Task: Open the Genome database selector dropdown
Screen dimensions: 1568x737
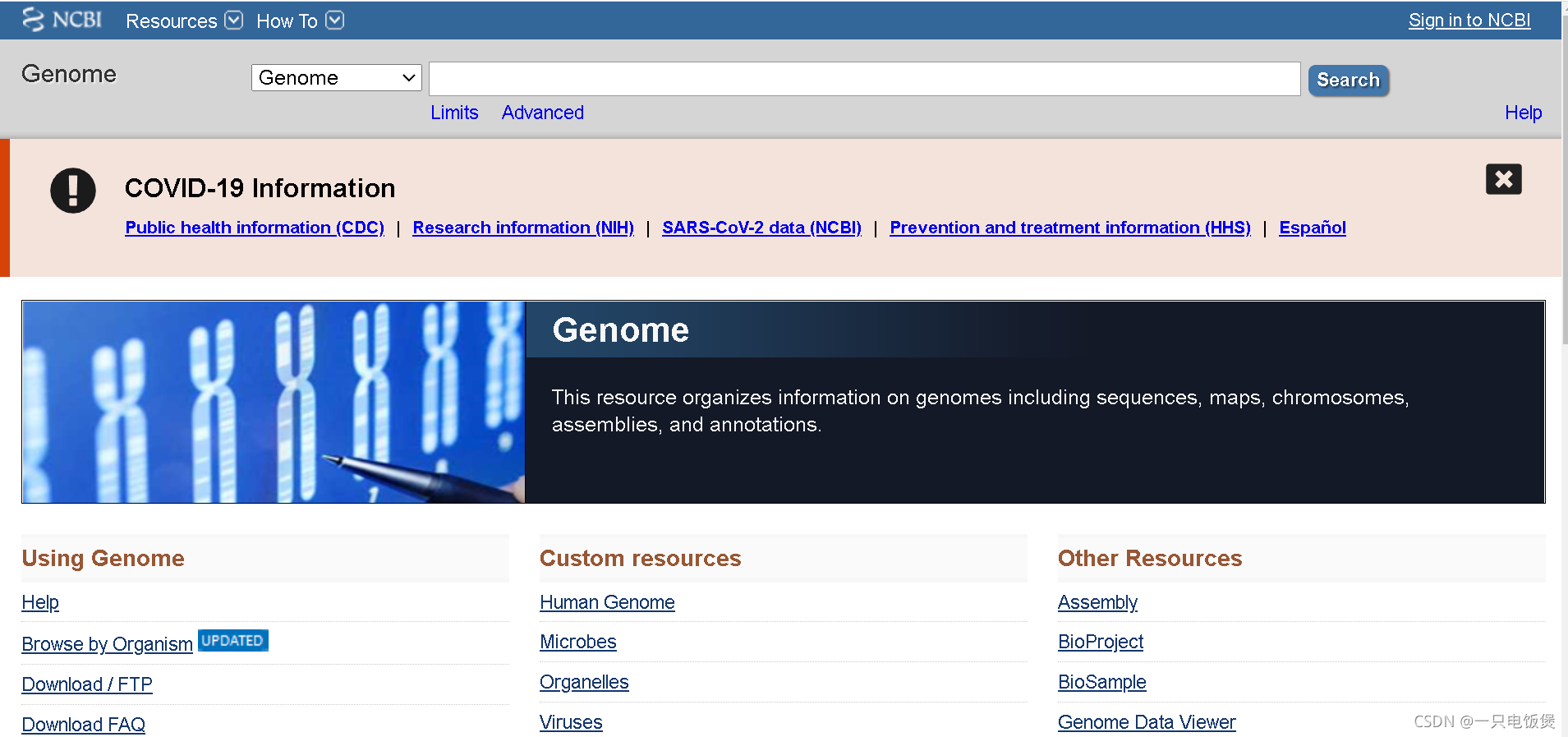Action: tap(337, 78)
